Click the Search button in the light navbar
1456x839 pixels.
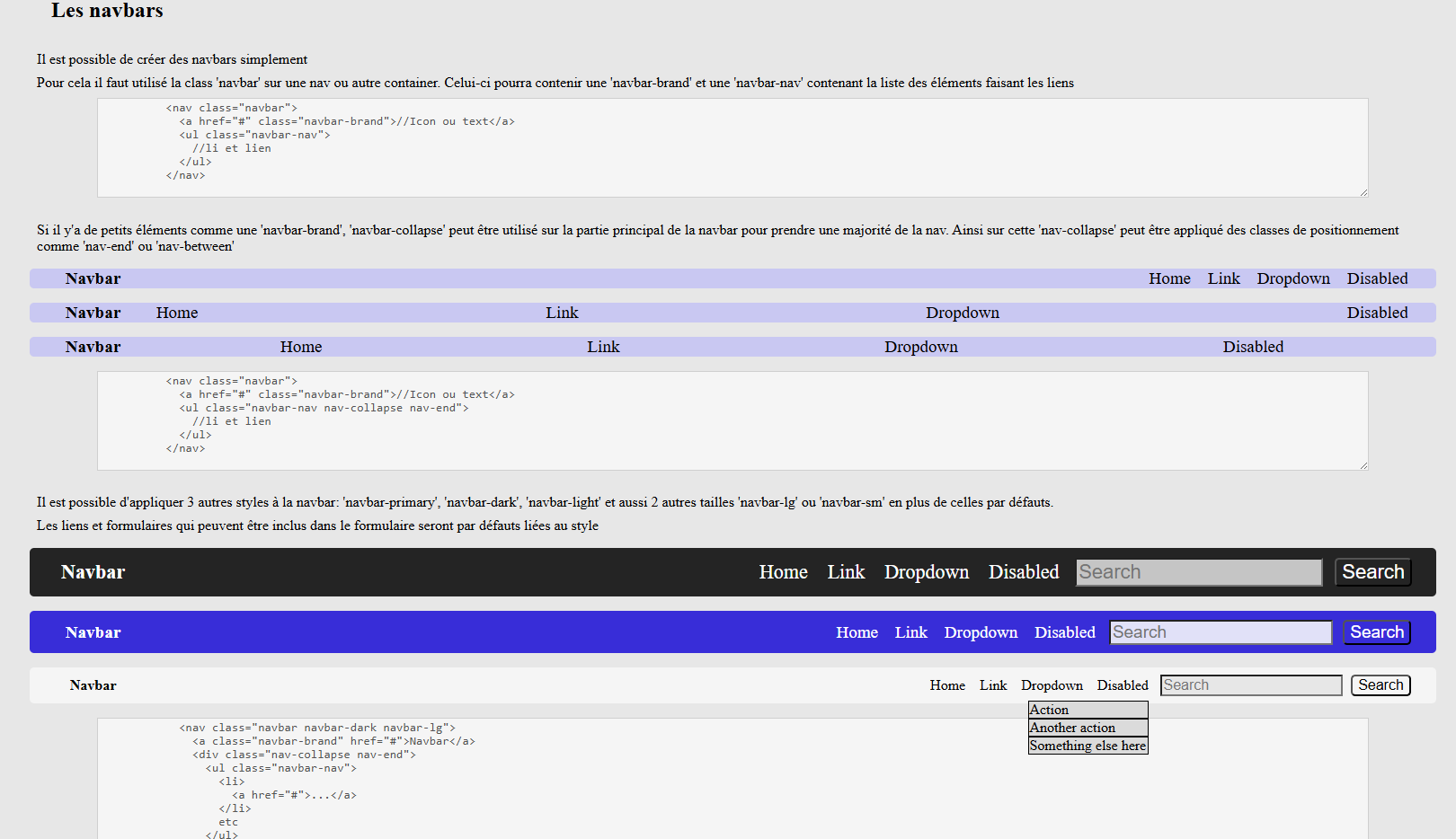[x=1381, y=684]
